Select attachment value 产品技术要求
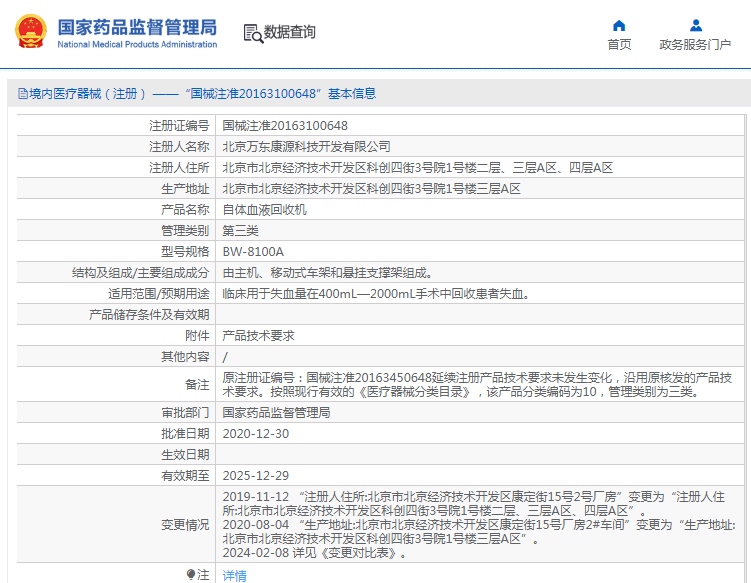The width and height of the screenshot is (751, 583). (x=259, y=336)
